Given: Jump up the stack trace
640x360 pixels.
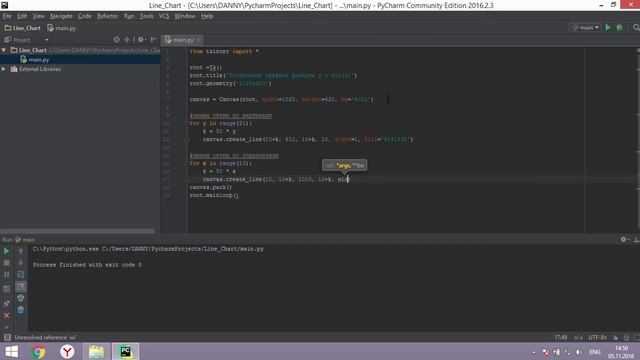Looking at the screenshot, I should (21, 251).
